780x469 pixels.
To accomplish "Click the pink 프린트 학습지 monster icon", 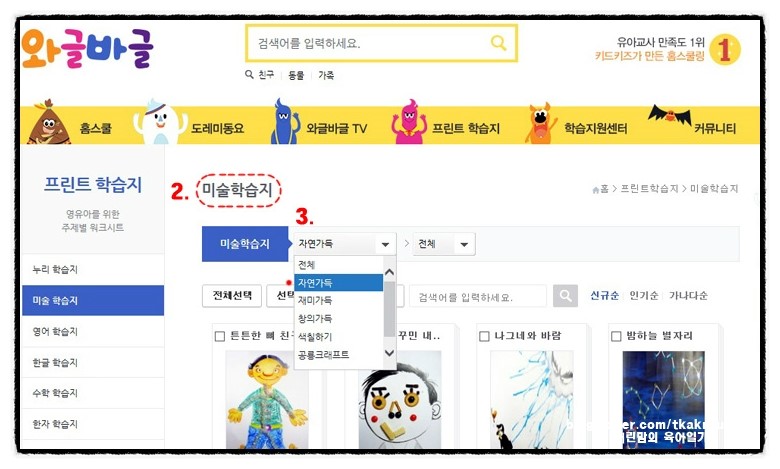I will tap(409, 122).
